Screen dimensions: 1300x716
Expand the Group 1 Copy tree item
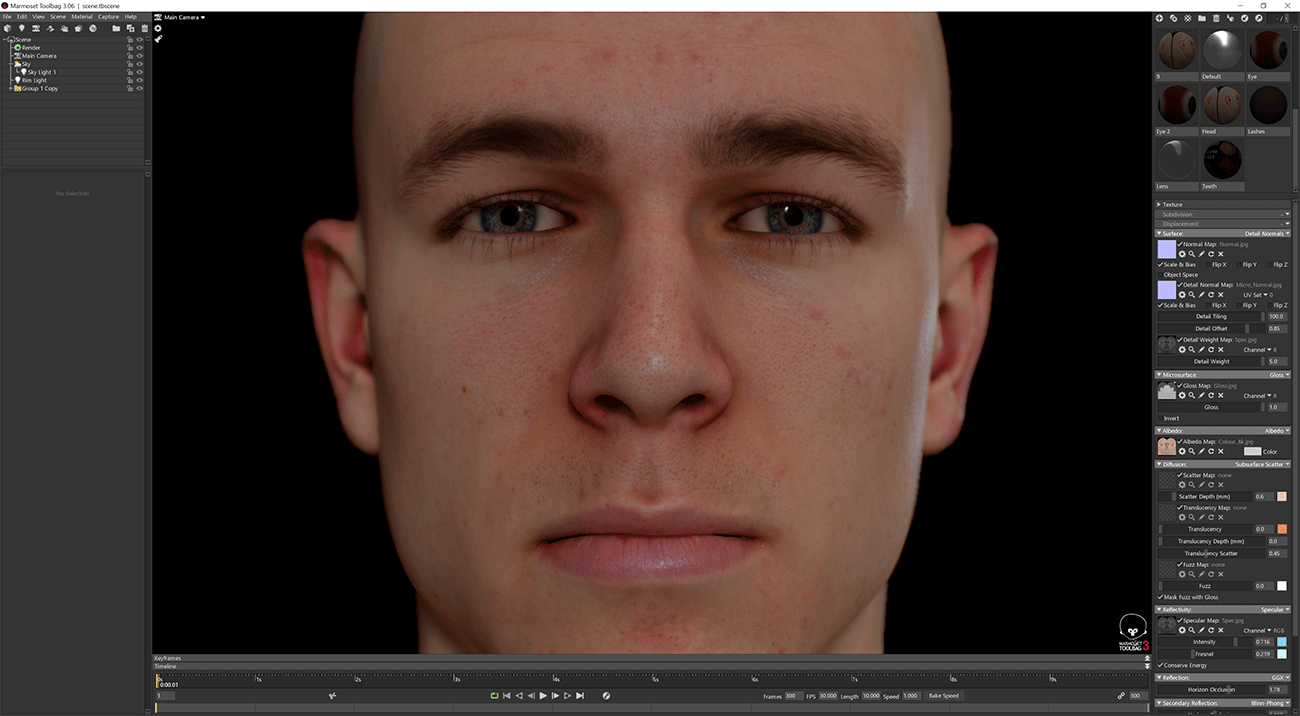pos(11,88)
